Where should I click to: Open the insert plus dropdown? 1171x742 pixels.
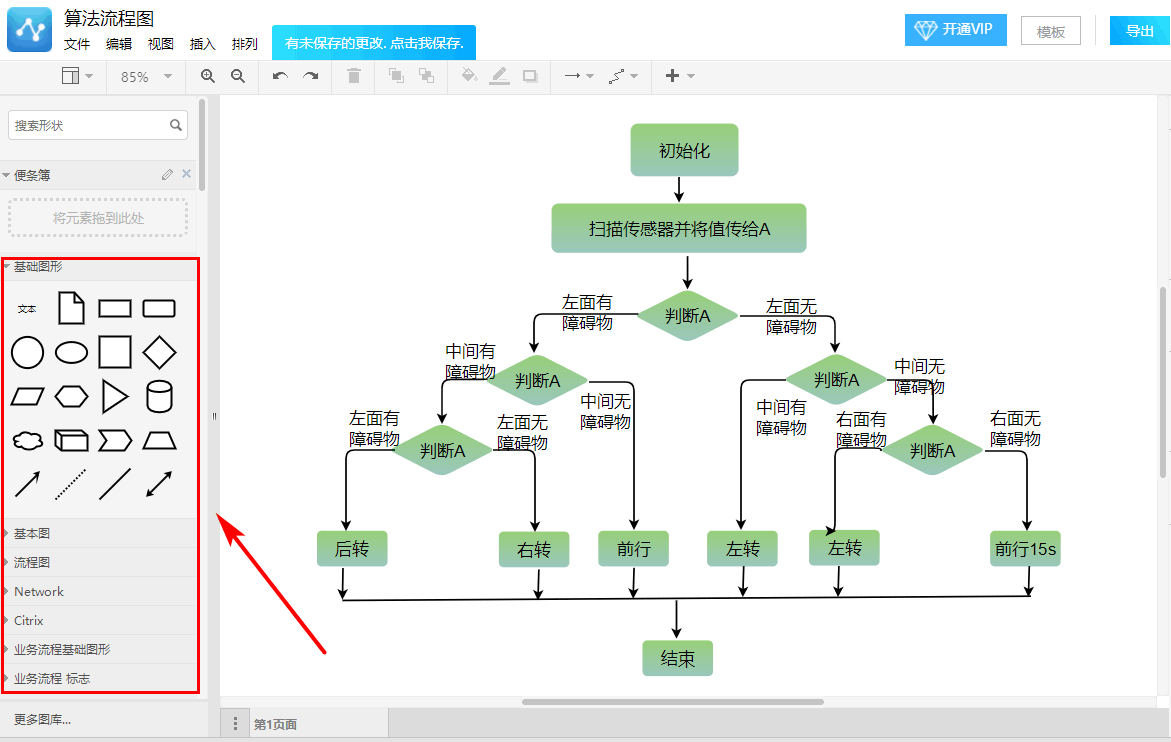pos(679,76)
